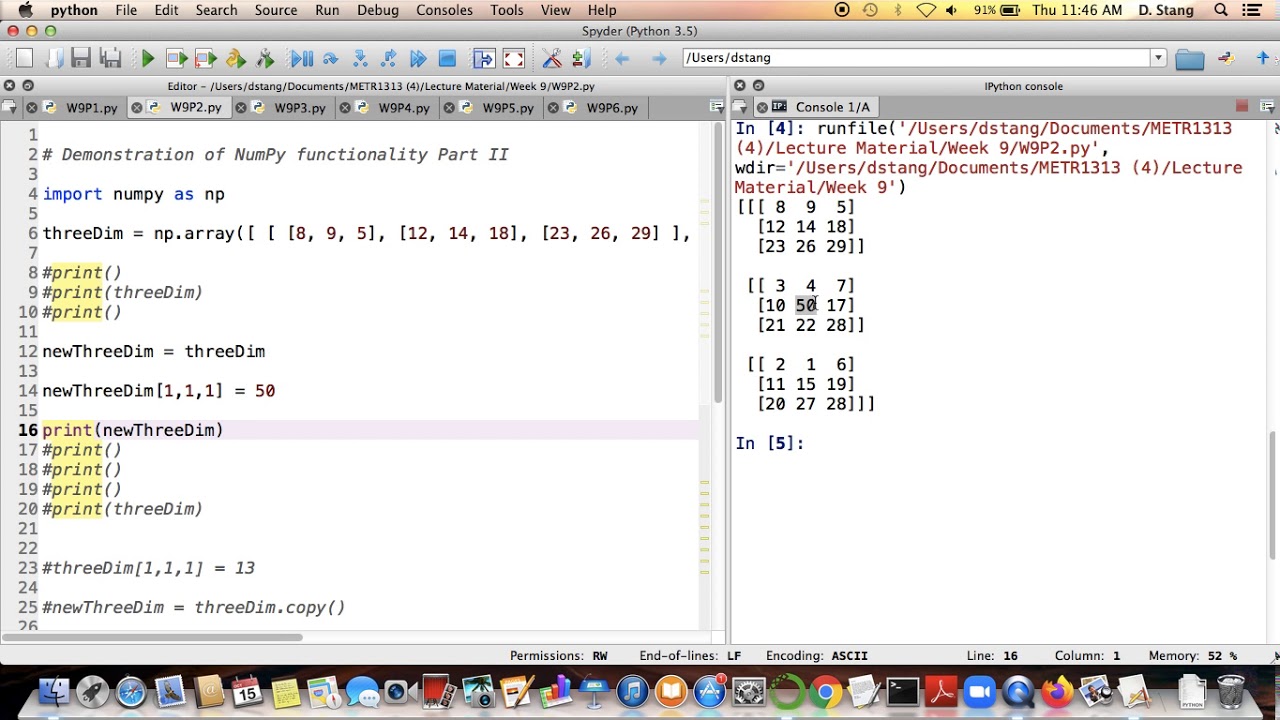
Task: Click the print(newThreeDim) line
Action: pos(133,430)
